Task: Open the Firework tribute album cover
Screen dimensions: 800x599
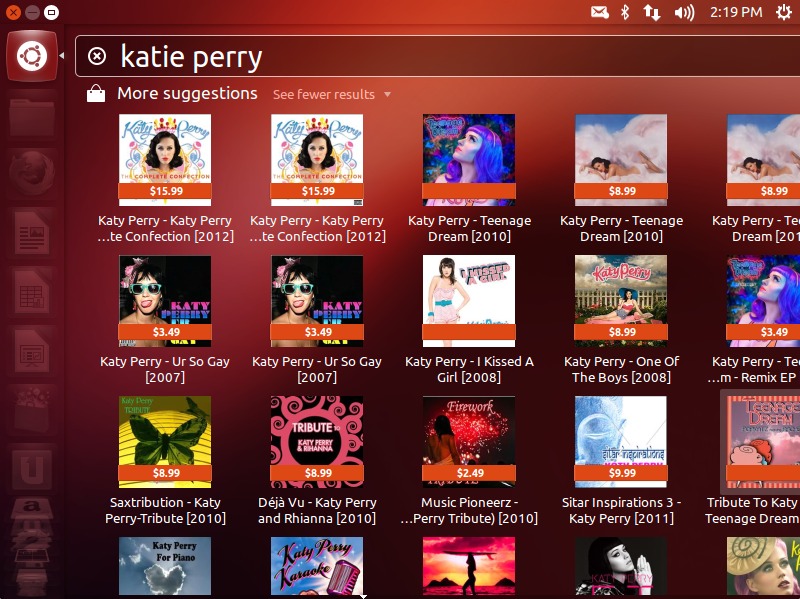Action: click(x=469, y=442)
